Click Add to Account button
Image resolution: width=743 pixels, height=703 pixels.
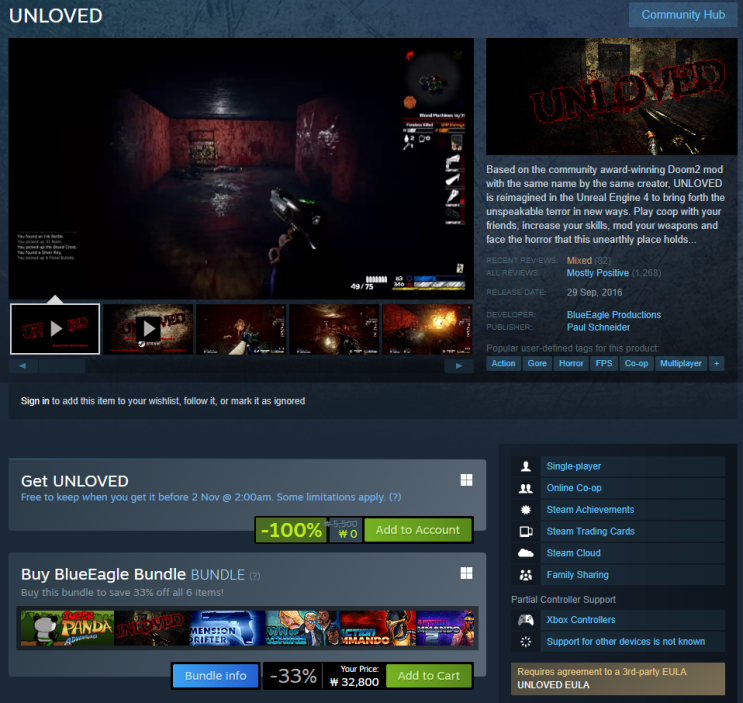(417, 530)
